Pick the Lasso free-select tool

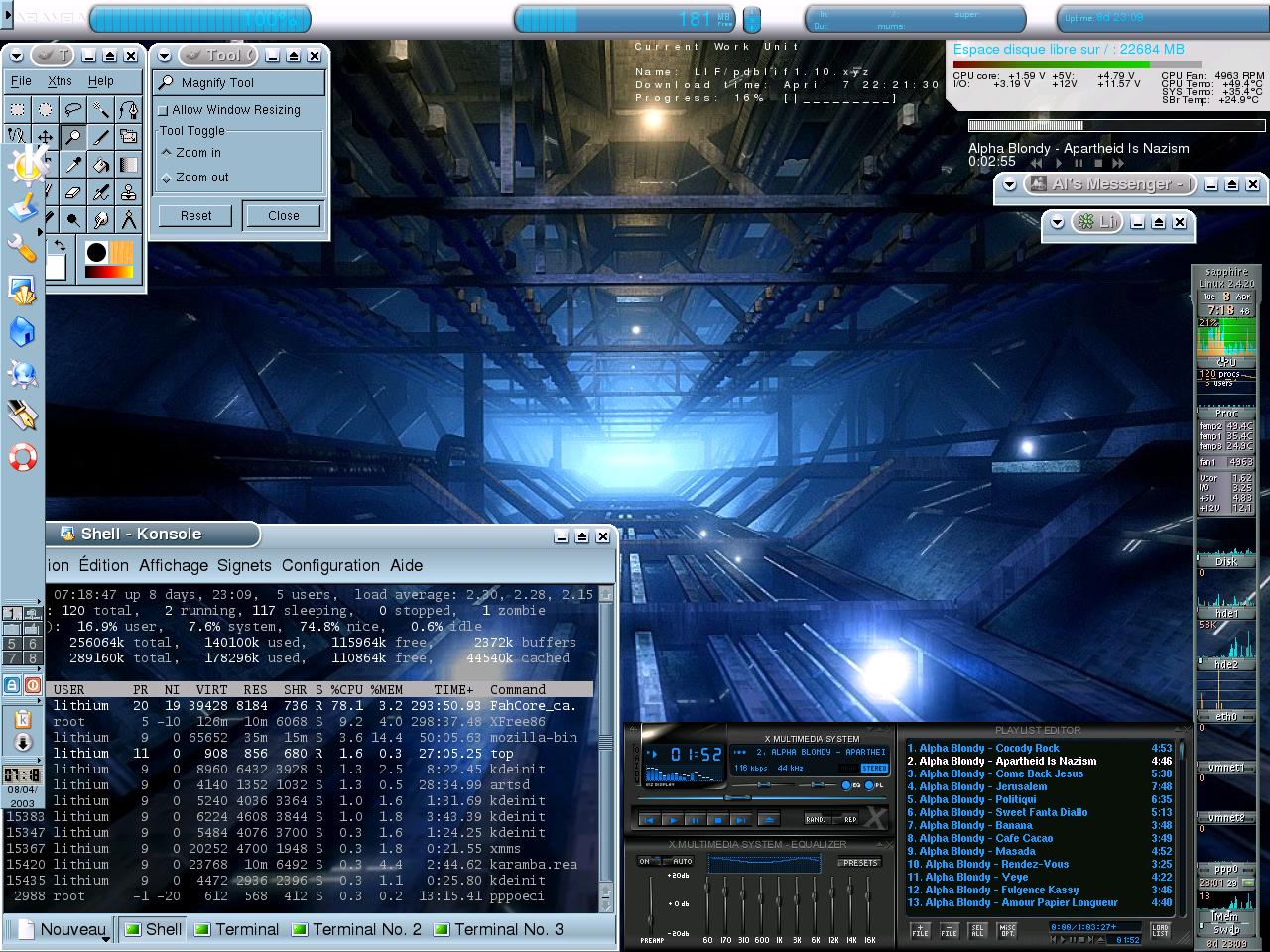point(72,109)
